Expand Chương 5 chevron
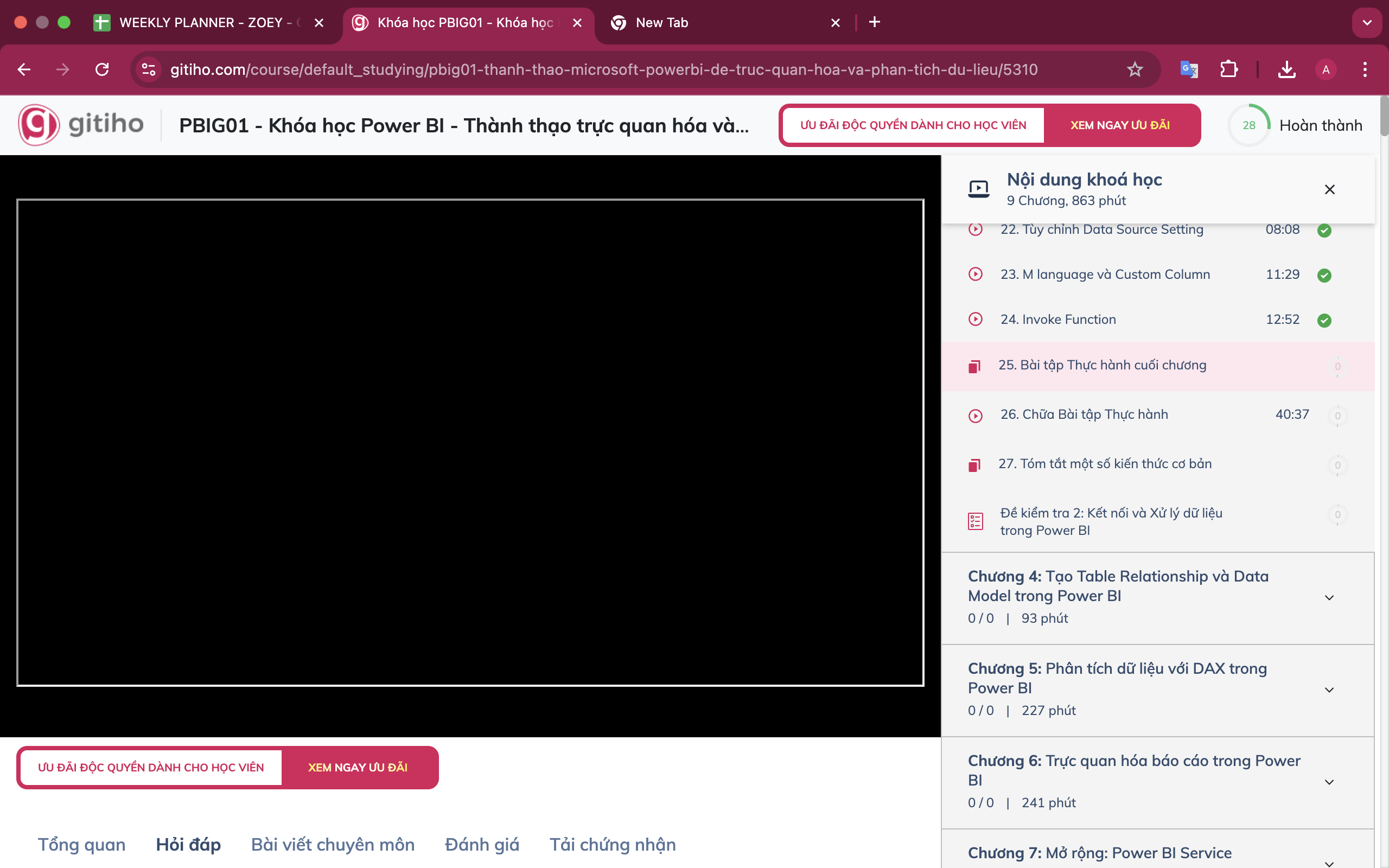Image resolution: width=1389 pixels, height=868 pixels. [x=1329, y=690]
